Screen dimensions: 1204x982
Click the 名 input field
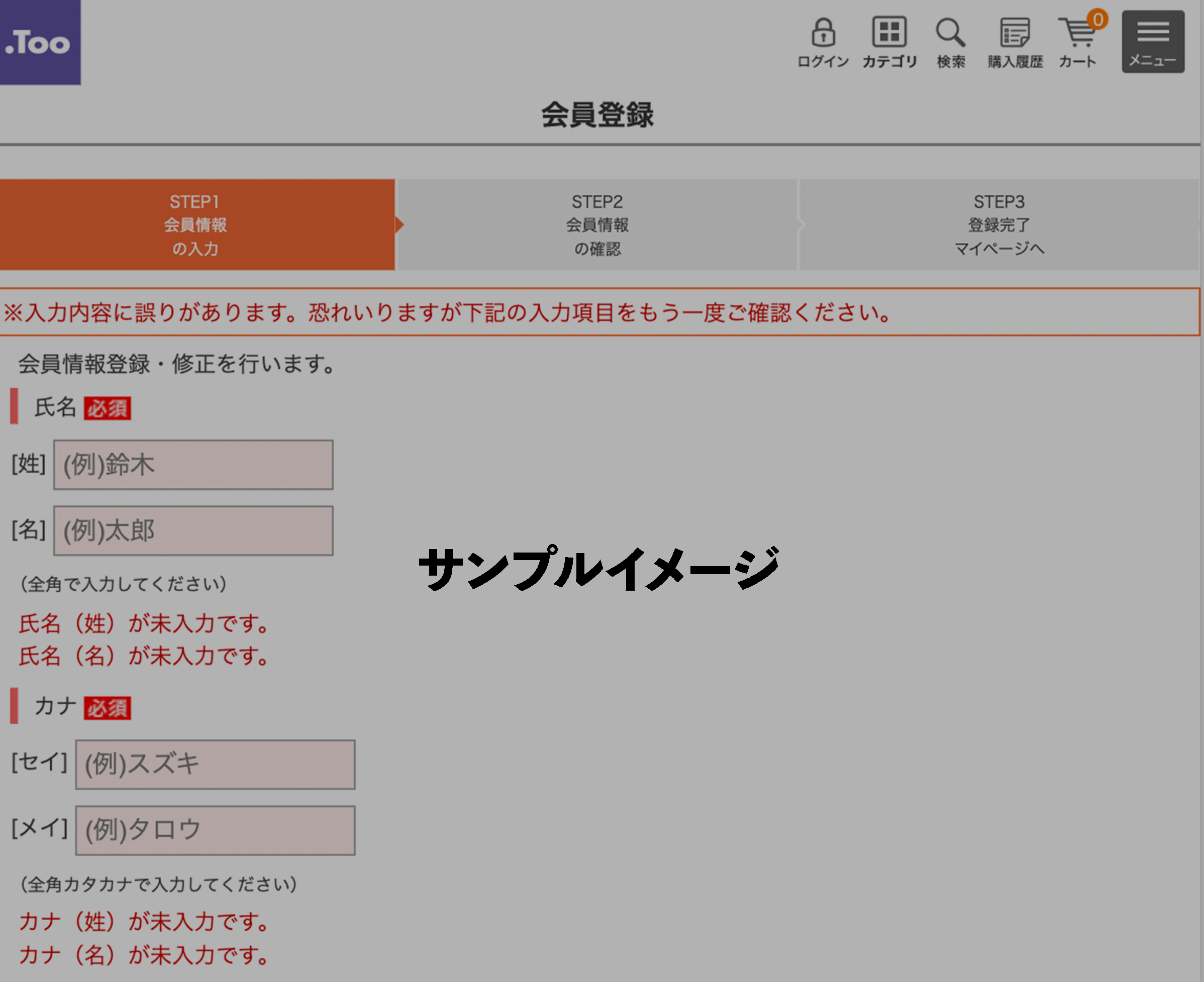click(193, 530)
